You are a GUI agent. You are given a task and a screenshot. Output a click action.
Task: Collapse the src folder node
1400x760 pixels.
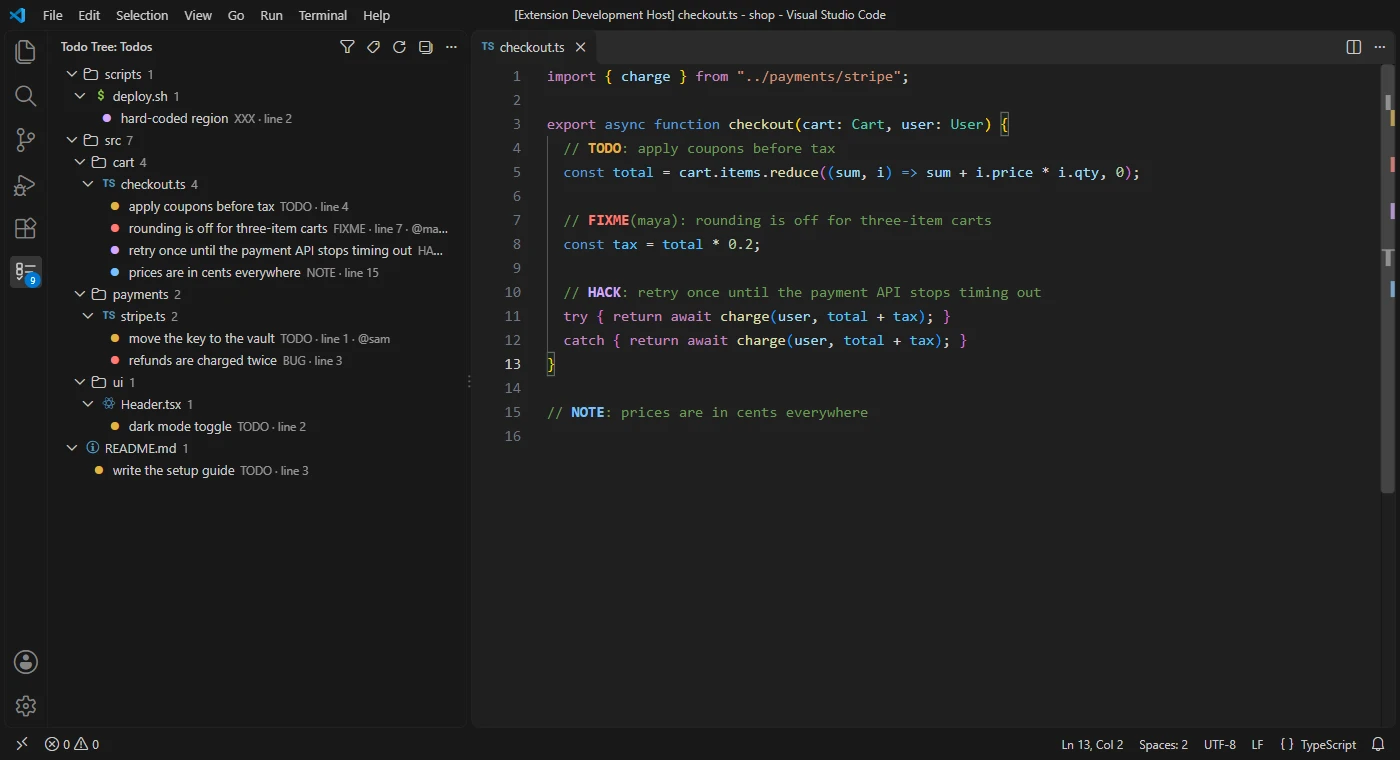tap(71, 140)
